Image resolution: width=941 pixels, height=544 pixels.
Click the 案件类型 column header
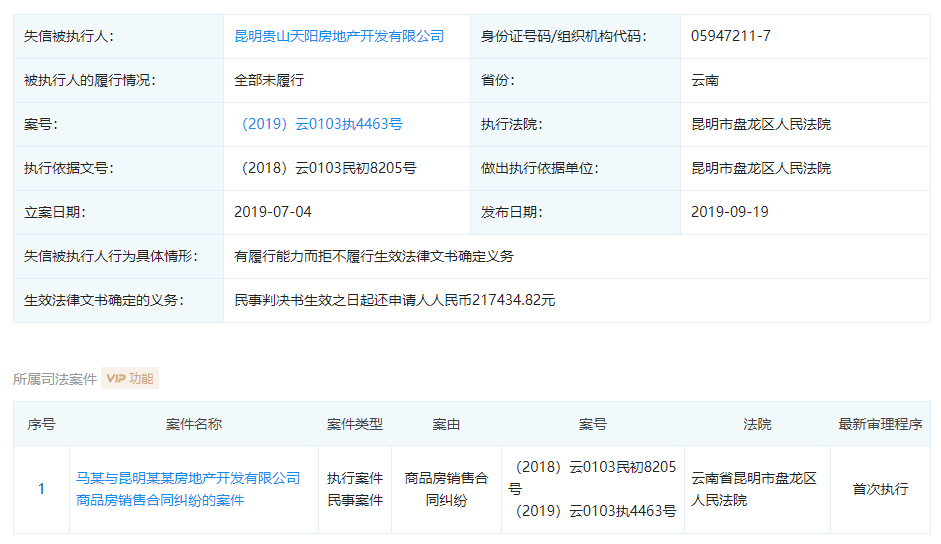click(355, 424)
